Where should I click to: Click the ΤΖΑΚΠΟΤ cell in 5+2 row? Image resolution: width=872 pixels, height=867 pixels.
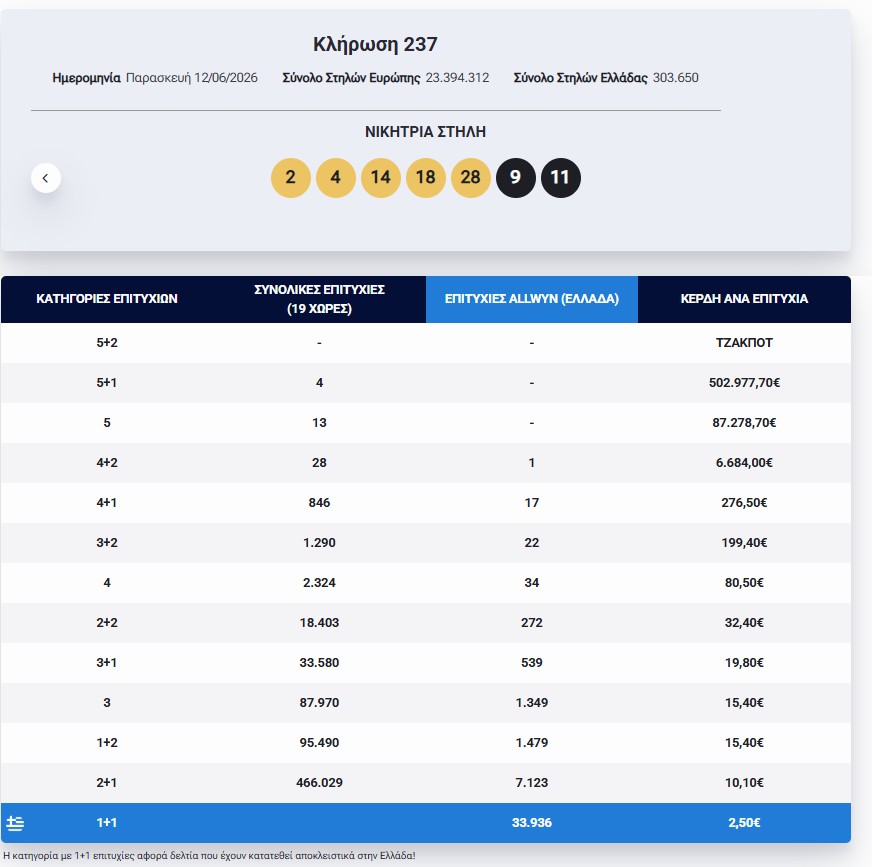pos(744,343)
